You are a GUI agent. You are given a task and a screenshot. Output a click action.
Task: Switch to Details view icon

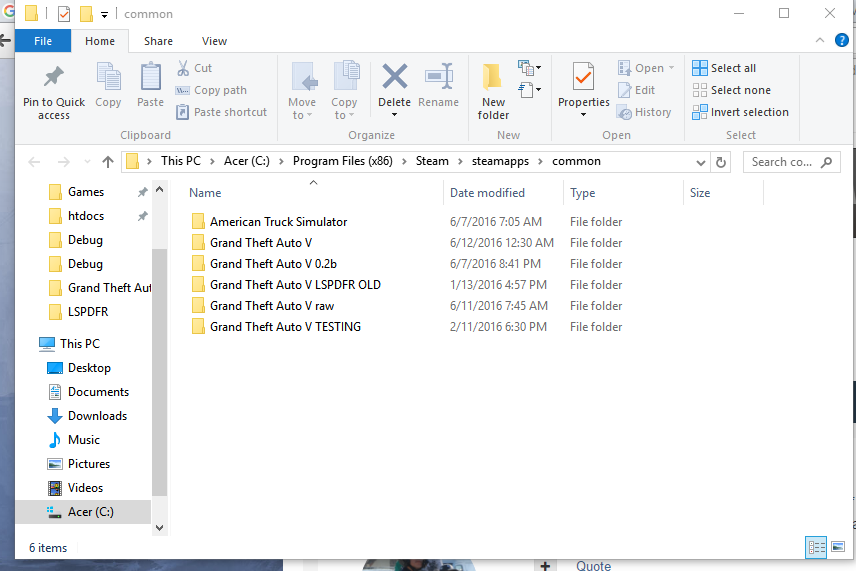tap(816, 547)
